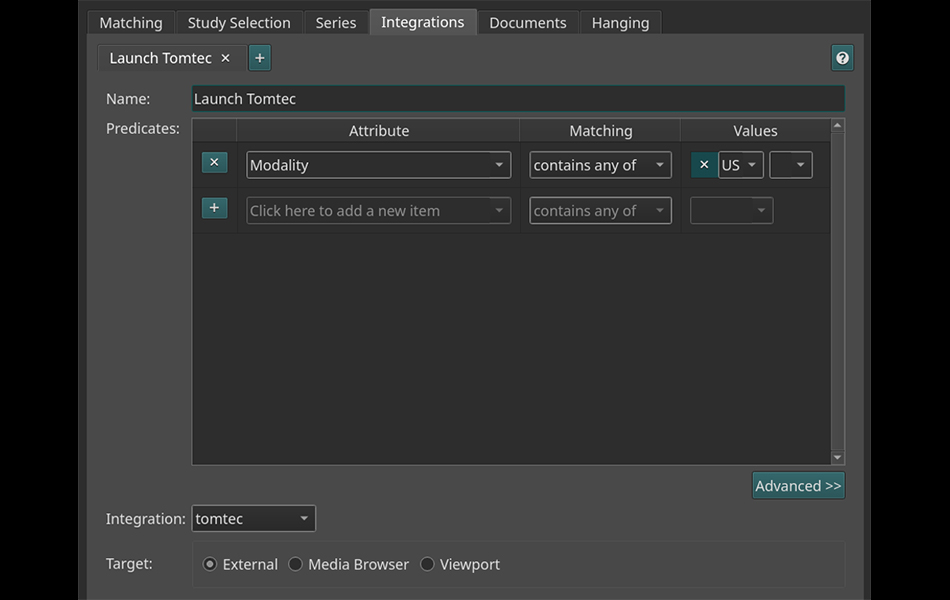Screen dimensions: 950x600
Task: Click the predicates scrollbar down arrow
Action: pos(837,458)
